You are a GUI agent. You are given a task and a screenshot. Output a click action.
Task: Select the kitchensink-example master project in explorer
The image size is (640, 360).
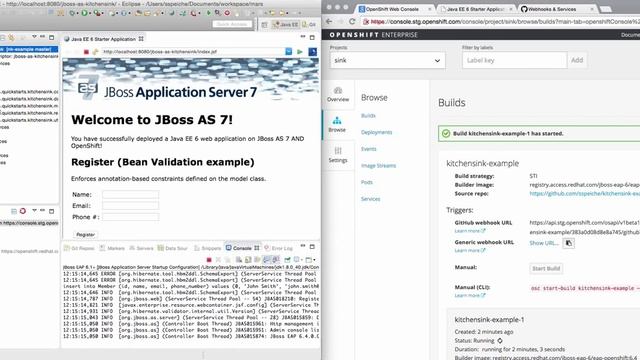pyautogui.click(x=29, y=49)
